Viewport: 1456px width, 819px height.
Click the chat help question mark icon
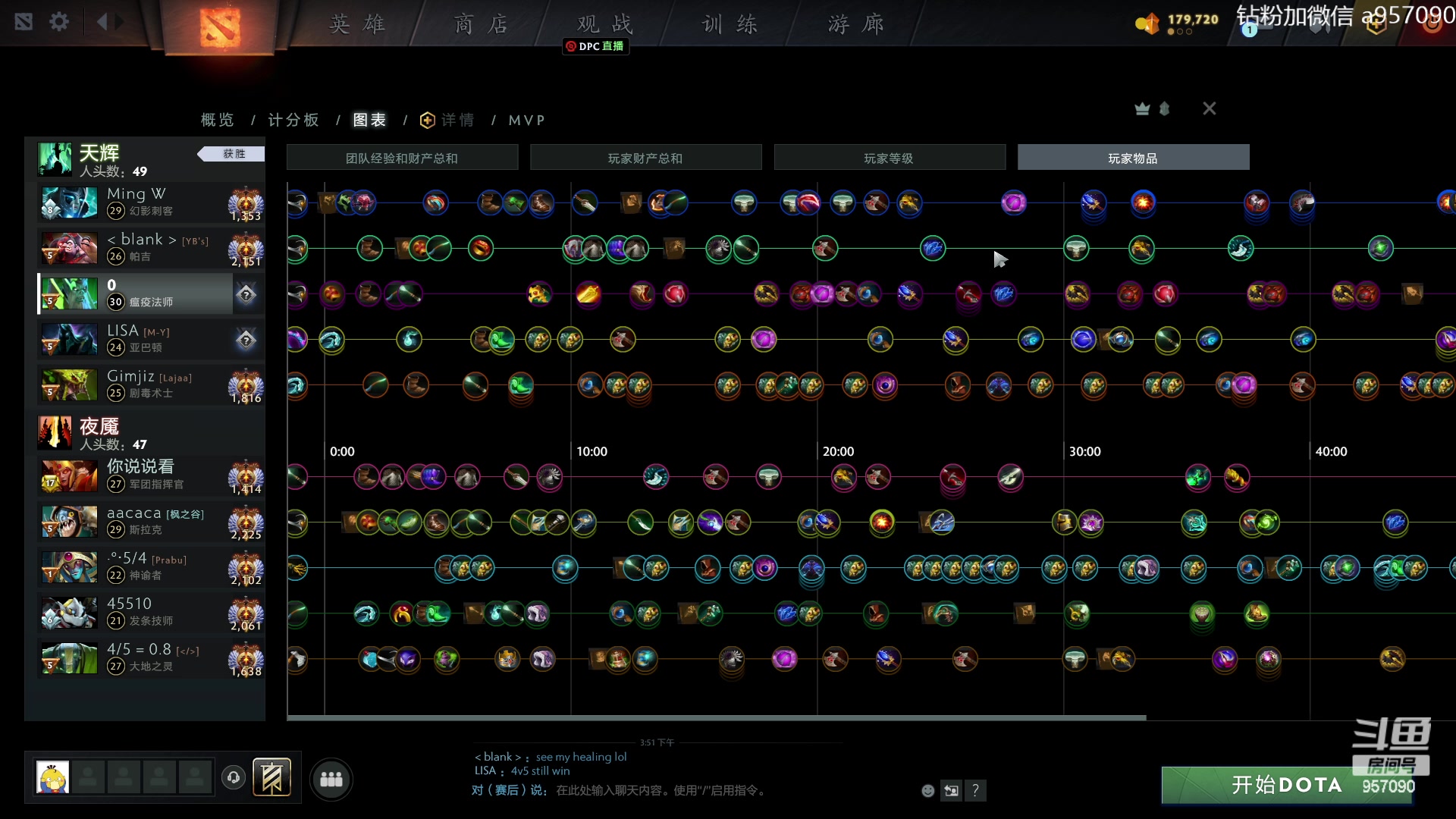pos(976,790)
